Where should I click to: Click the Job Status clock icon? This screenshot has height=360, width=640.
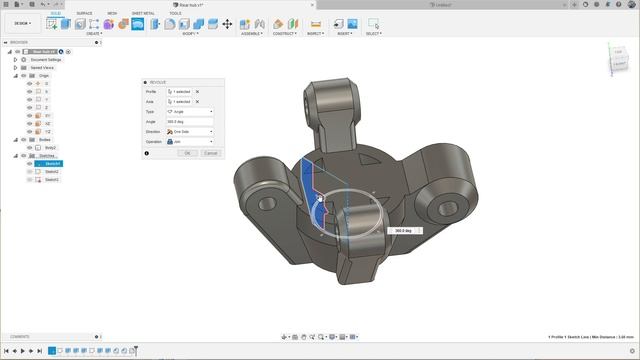coord(597,4)
